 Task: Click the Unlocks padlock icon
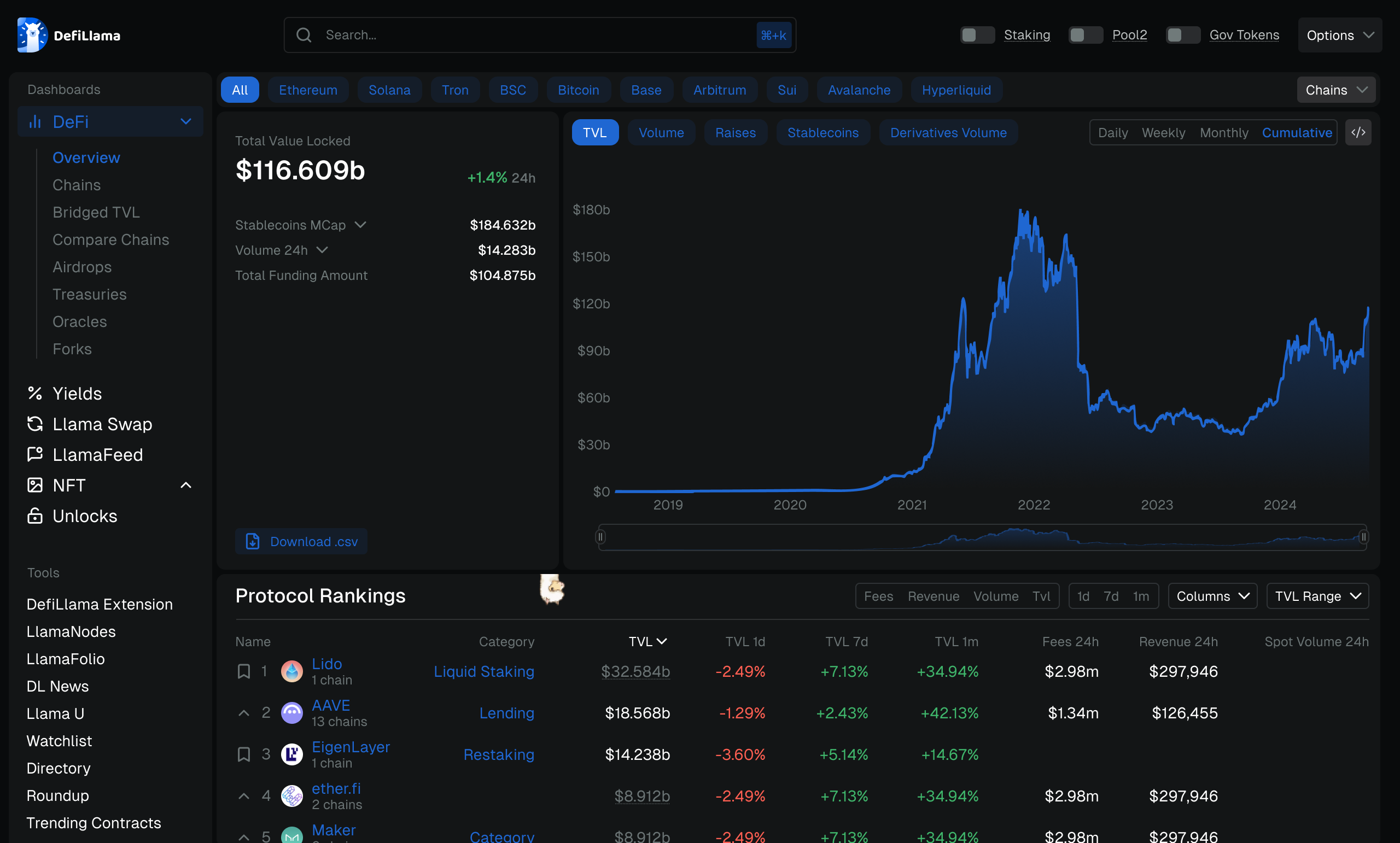(35, 516)
